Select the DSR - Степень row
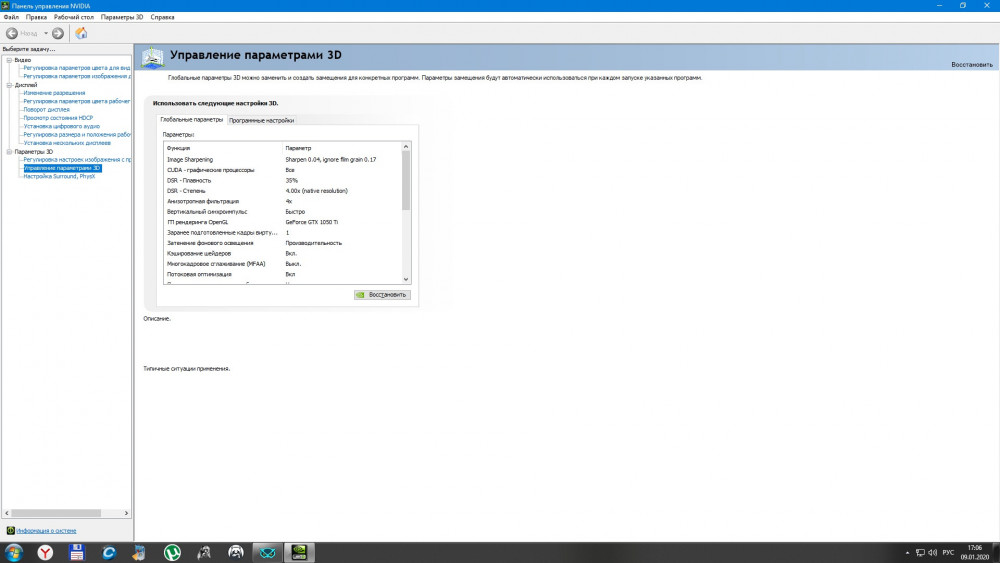The image size is (1000, 563). [283, 191]
